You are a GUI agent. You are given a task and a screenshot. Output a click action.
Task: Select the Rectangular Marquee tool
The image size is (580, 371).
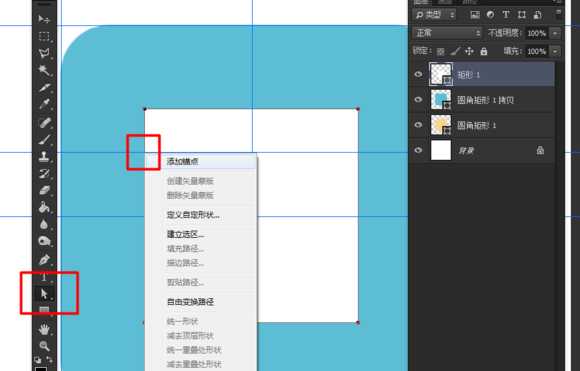pos(44,36)
